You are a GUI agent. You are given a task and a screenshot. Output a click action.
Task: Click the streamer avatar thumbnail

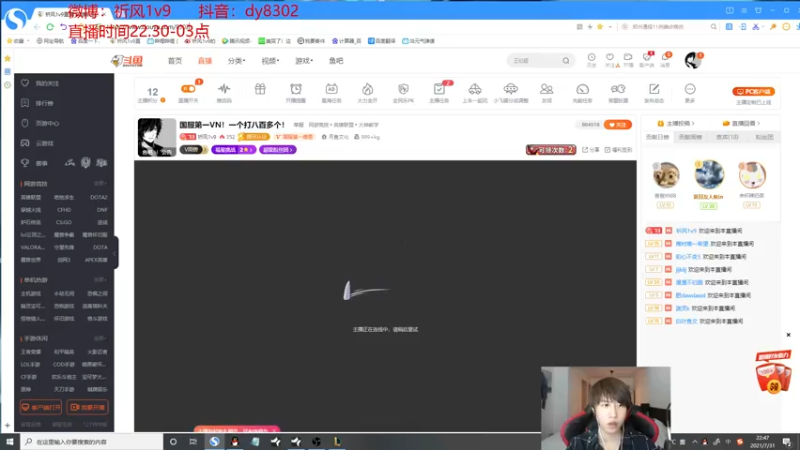[157, 137]
